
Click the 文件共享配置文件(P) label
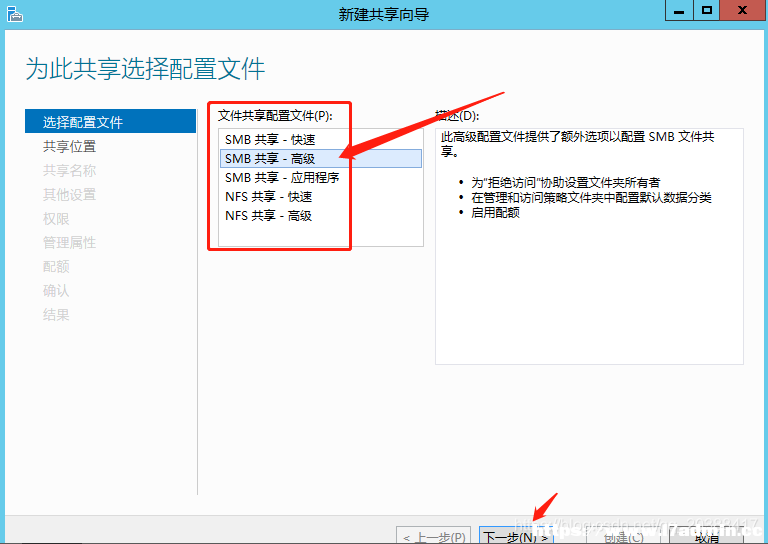pos(275,116)
